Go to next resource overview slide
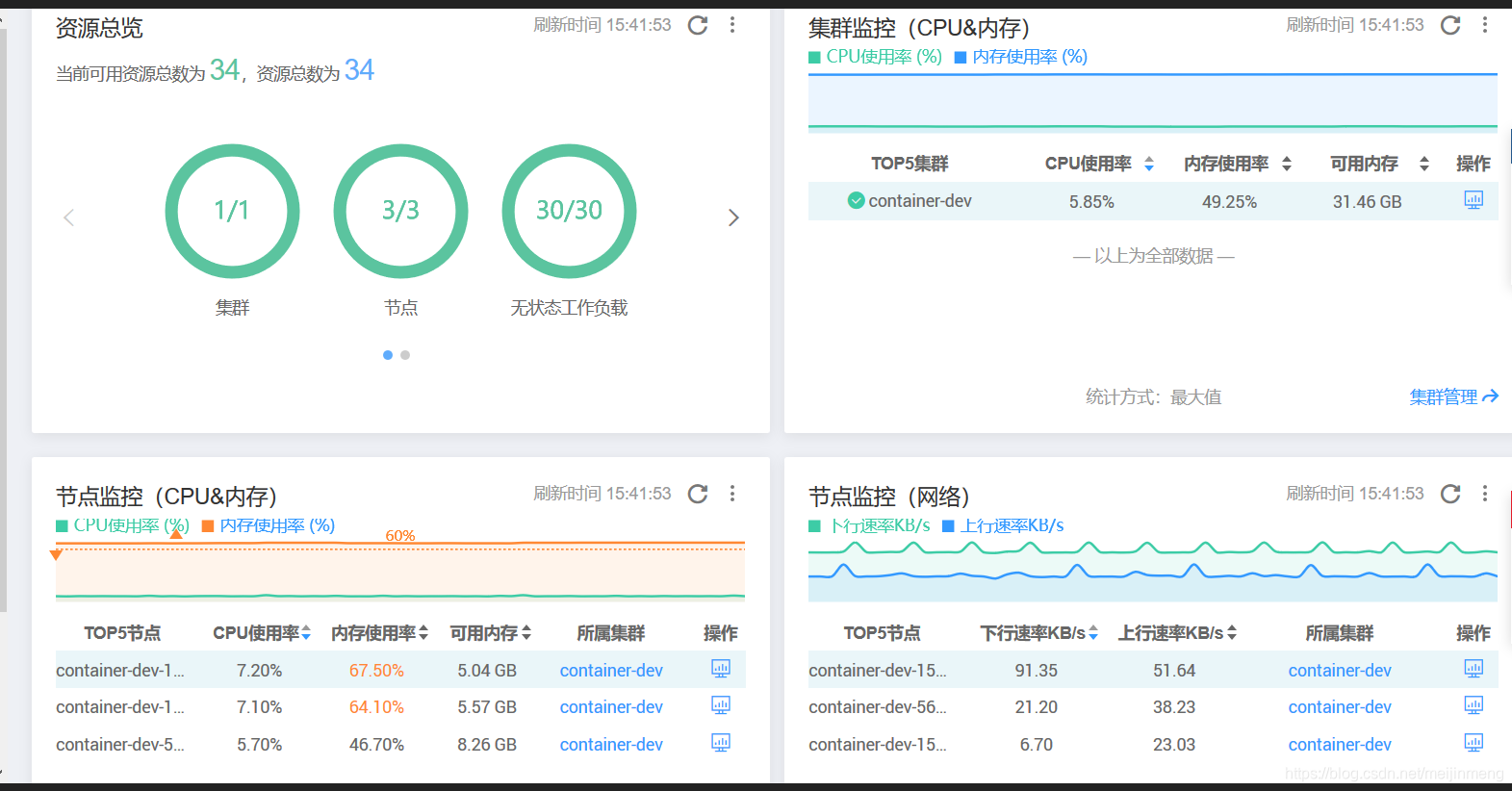 coord(733,217)
